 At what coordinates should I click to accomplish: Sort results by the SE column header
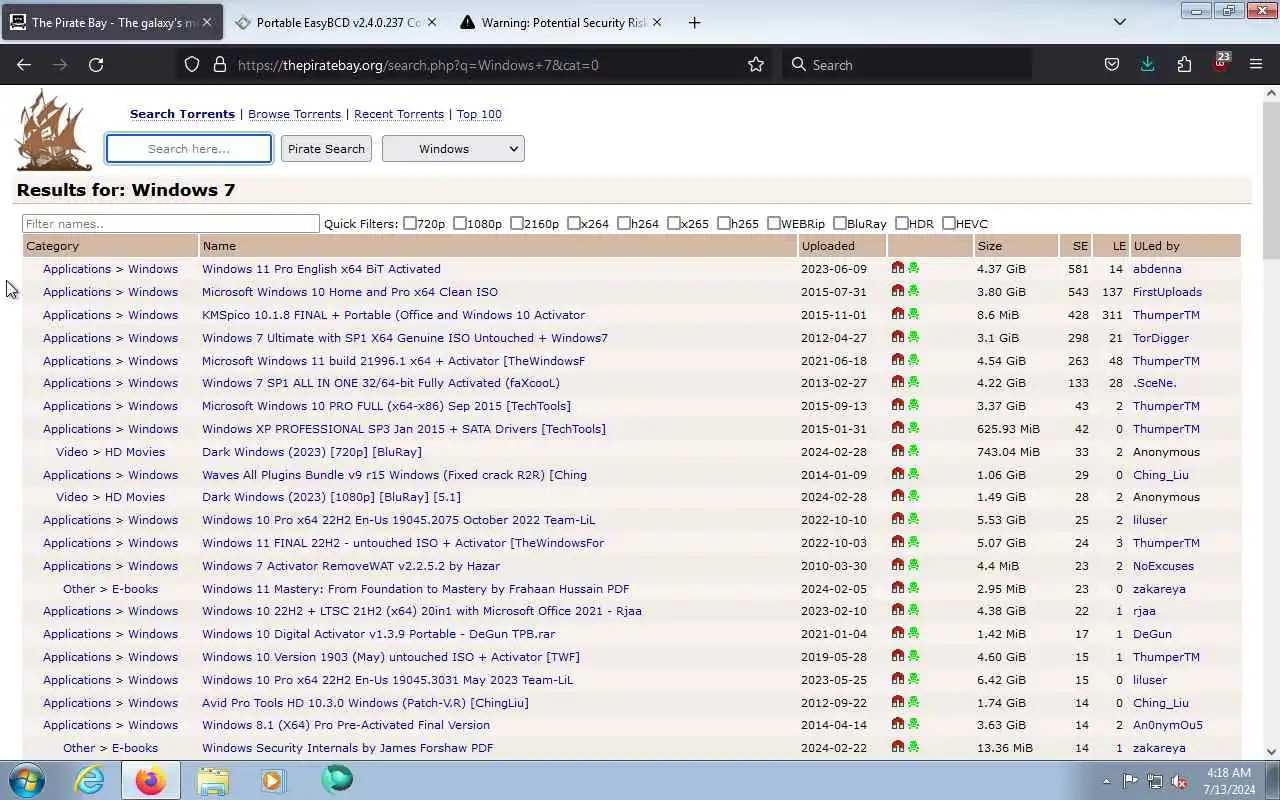(1080, 245)
